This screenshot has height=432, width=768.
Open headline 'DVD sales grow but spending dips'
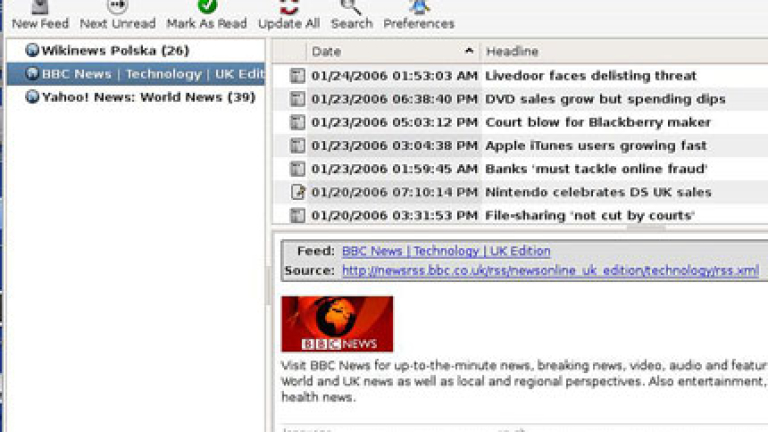[605, 99]
